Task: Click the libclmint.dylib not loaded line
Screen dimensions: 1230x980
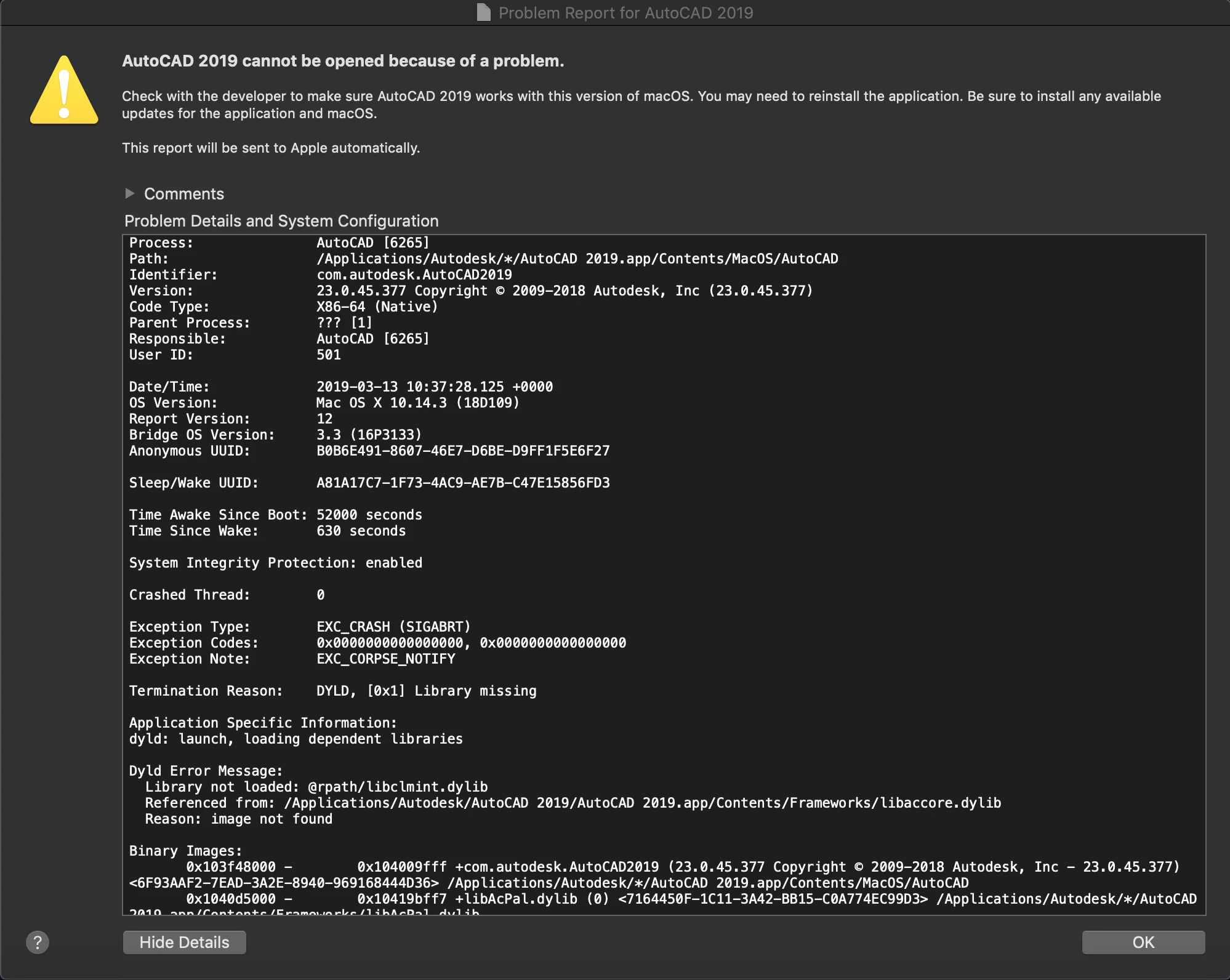Action: click(316, 787)
